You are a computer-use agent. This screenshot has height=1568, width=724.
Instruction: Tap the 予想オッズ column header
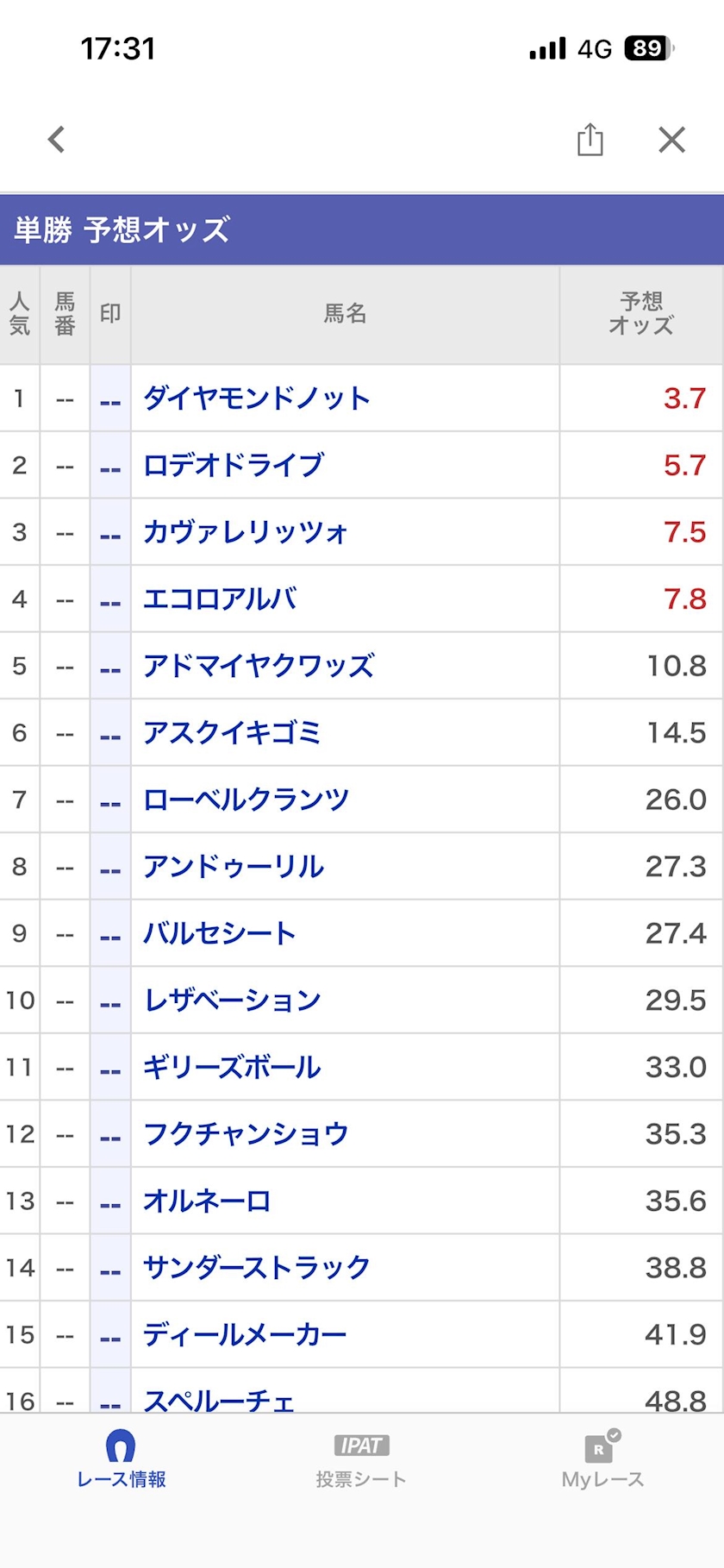pos(641,314)
